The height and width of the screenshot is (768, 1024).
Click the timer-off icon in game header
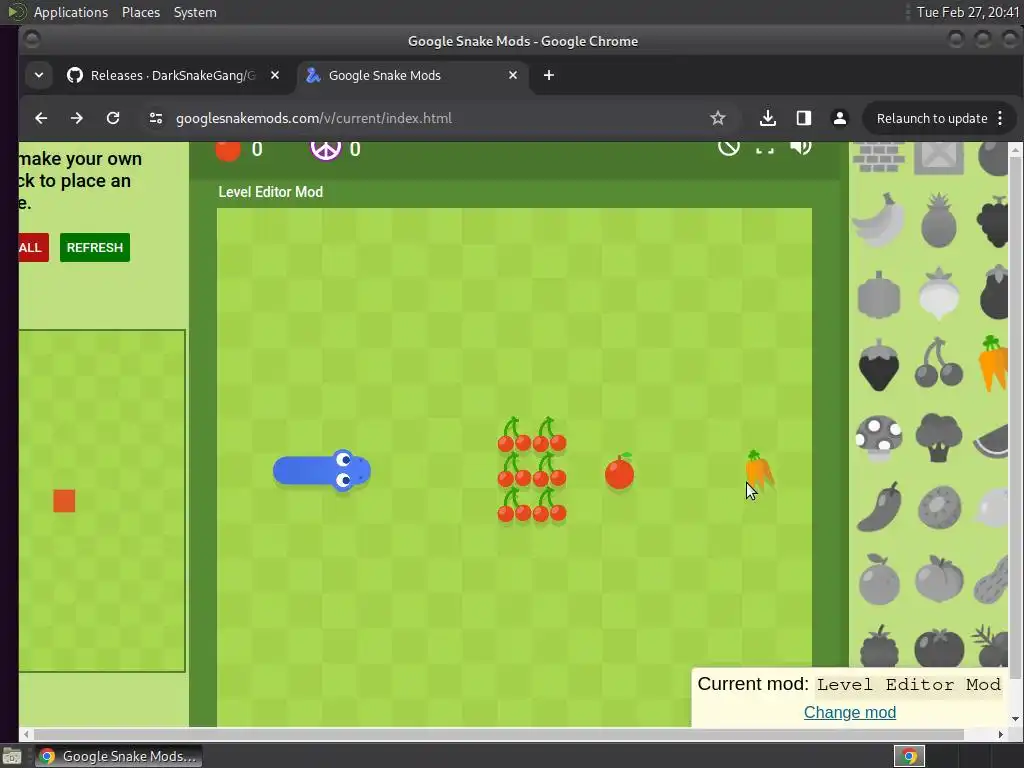click(x=729, y=148)
